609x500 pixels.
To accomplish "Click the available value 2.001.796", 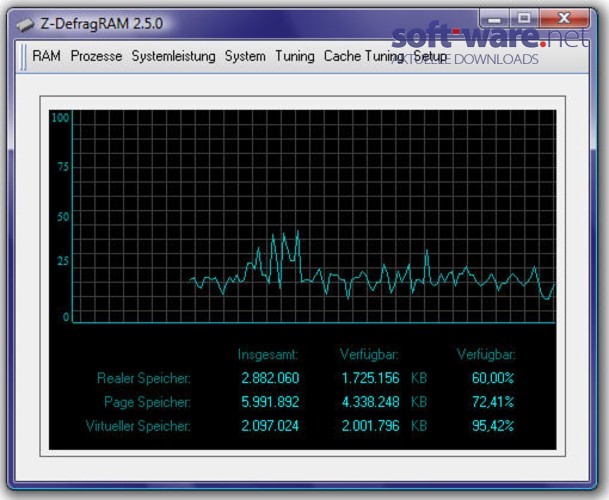I will (x=371, y=426).
